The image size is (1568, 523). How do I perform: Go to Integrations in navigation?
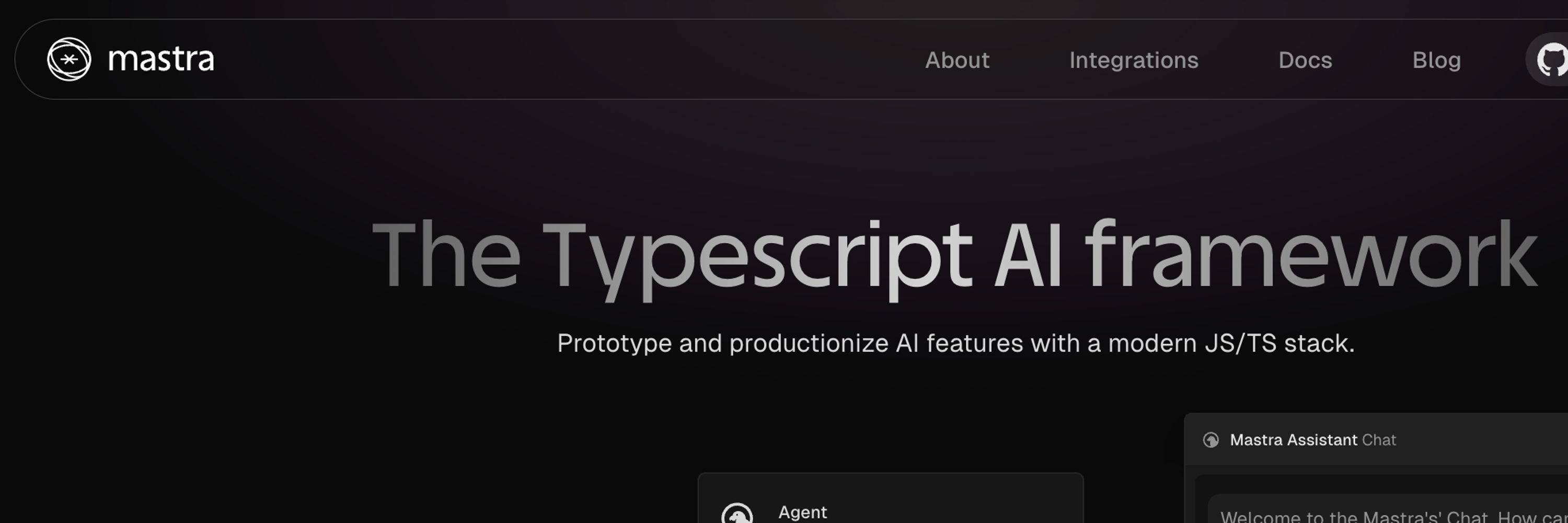(1133, 60)
